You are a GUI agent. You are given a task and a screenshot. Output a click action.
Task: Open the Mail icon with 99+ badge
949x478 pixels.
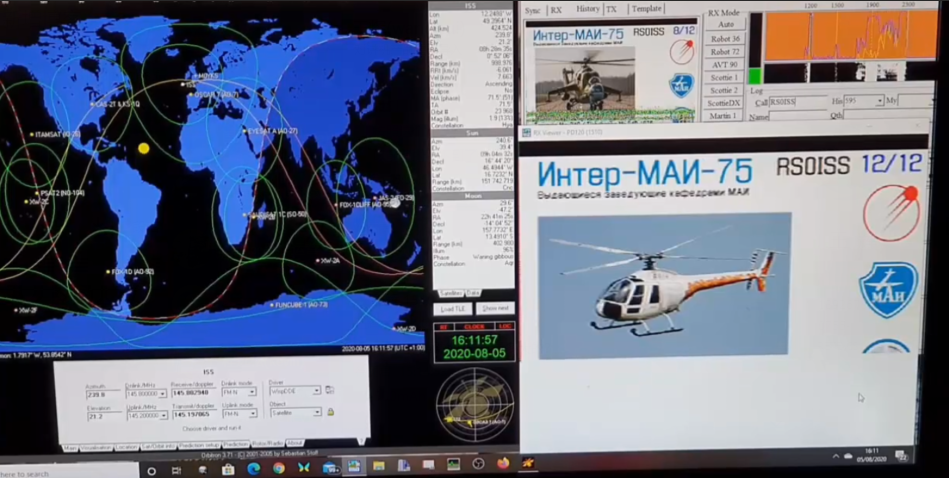click(330, 467)
